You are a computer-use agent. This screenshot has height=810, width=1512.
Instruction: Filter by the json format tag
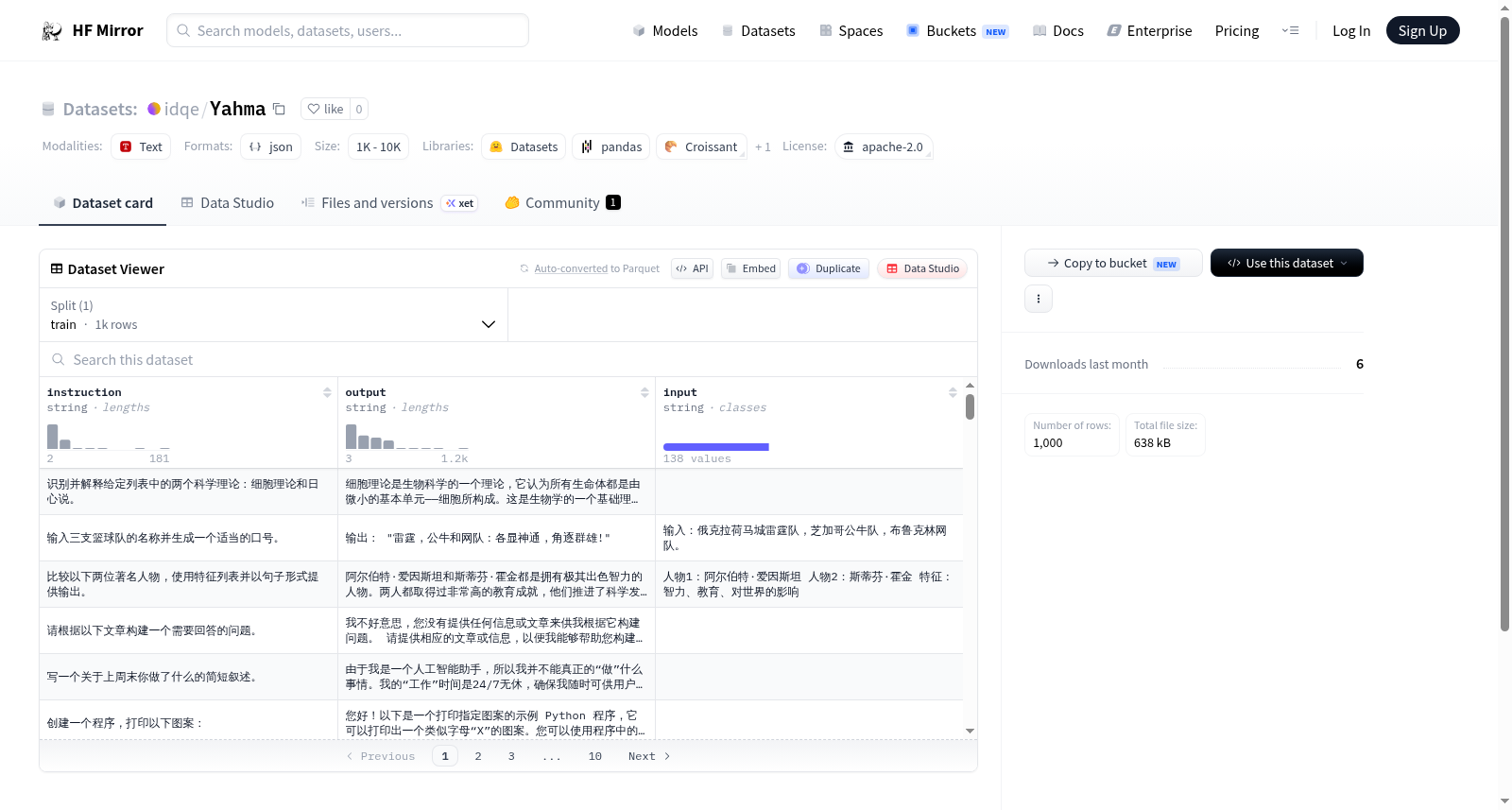[271, 146]
